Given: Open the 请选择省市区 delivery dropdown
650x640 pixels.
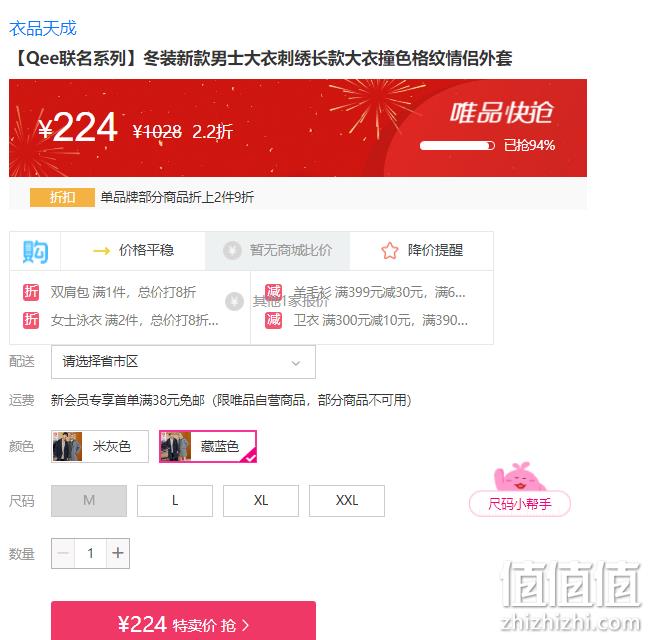Looking at the screenshot, I should (183, 362).
